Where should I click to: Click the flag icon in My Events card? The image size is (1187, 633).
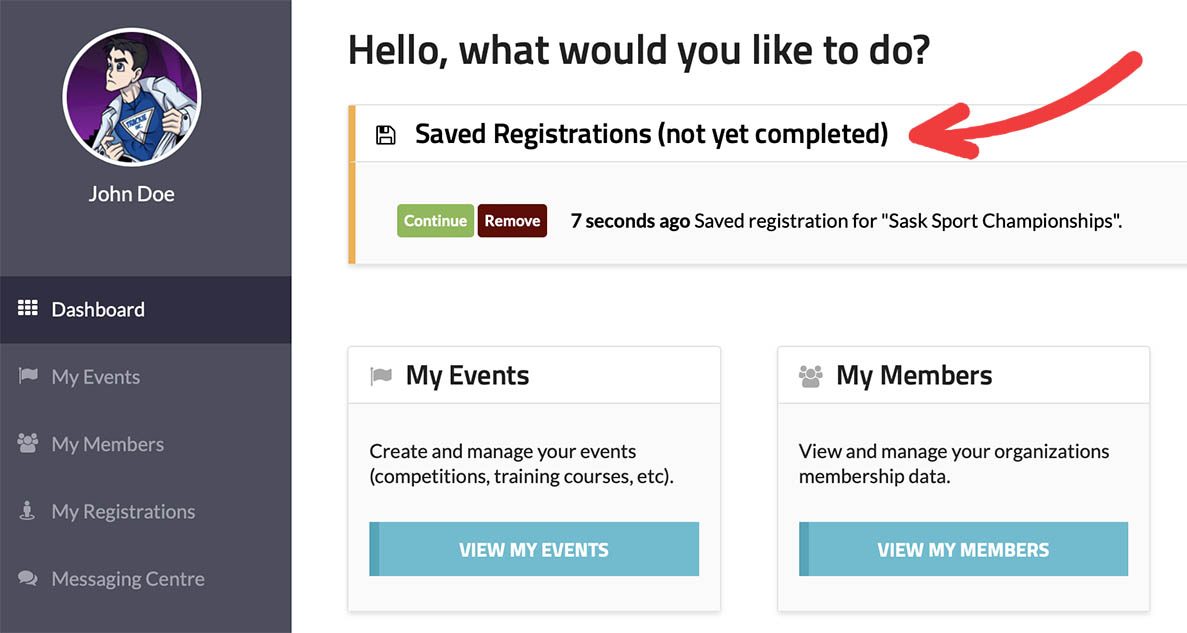coord(380,376)
